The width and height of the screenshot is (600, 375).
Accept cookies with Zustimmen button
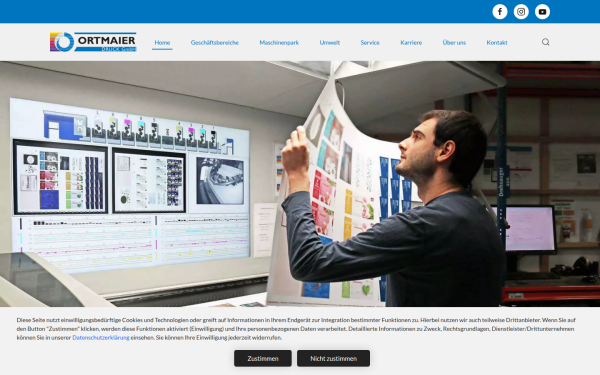click(263, 359)
